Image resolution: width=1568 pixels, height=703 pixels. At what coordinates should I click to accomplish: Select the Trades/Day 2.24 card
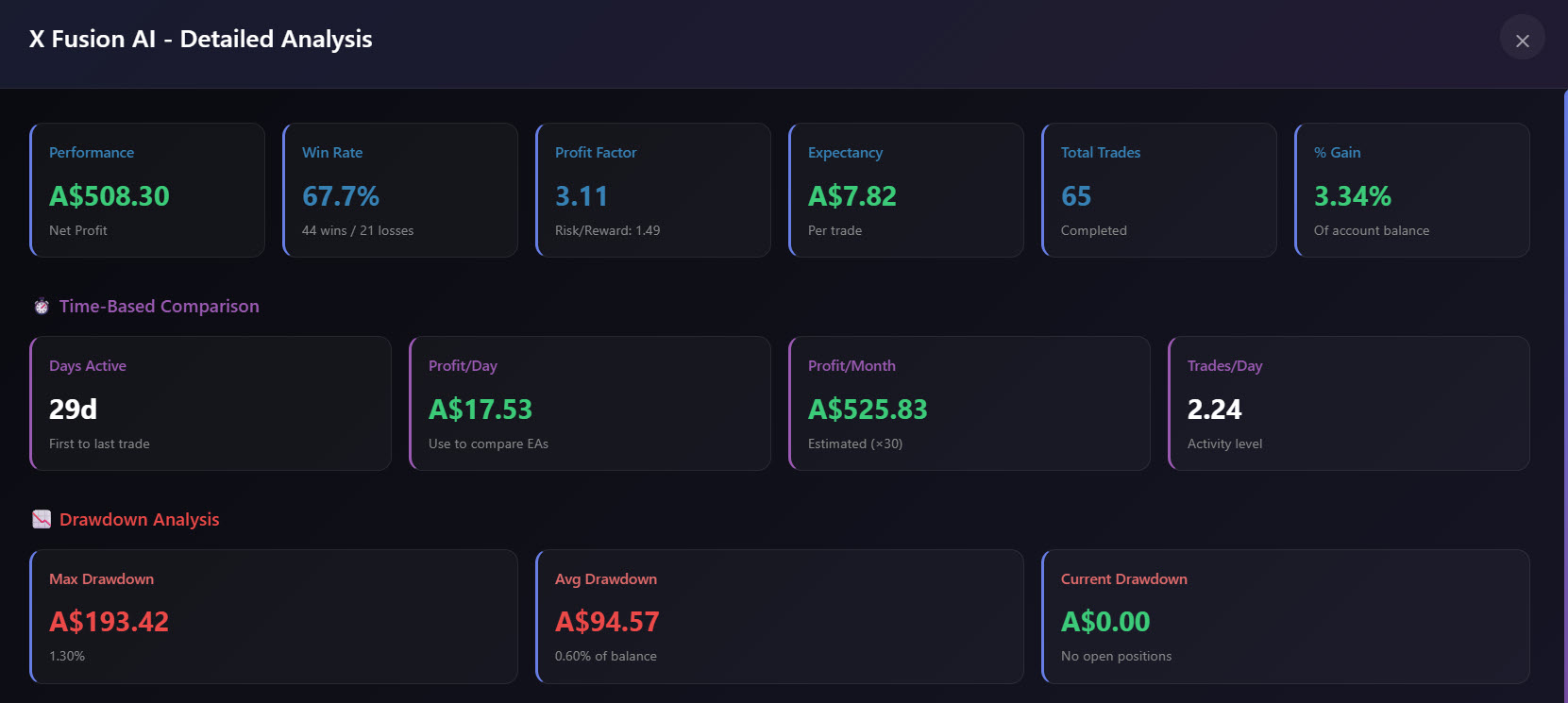click(1349, 403)
